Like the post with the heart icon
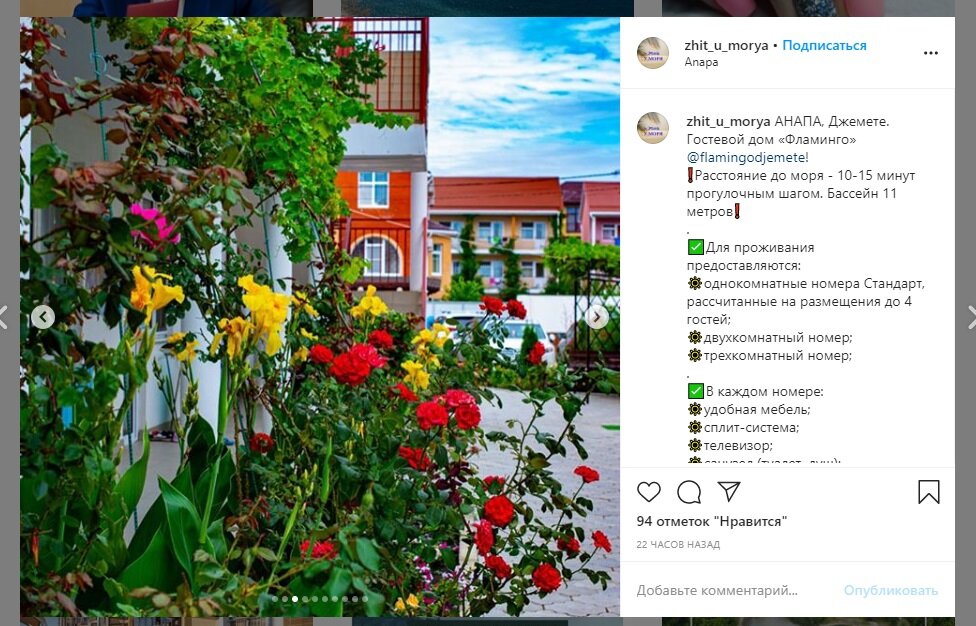 649,492
